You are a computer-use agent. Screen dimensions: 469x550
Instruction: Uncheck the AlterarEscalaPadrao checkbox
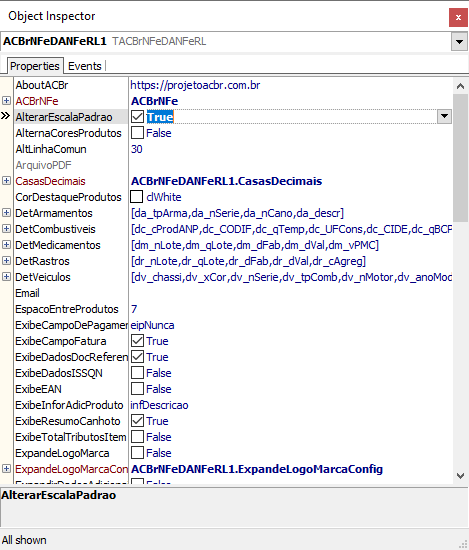137,117
